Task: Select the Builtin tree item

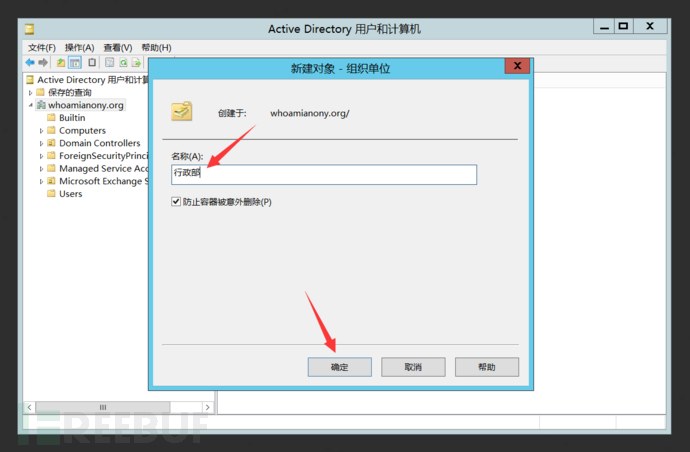Action: click(72, 118)
